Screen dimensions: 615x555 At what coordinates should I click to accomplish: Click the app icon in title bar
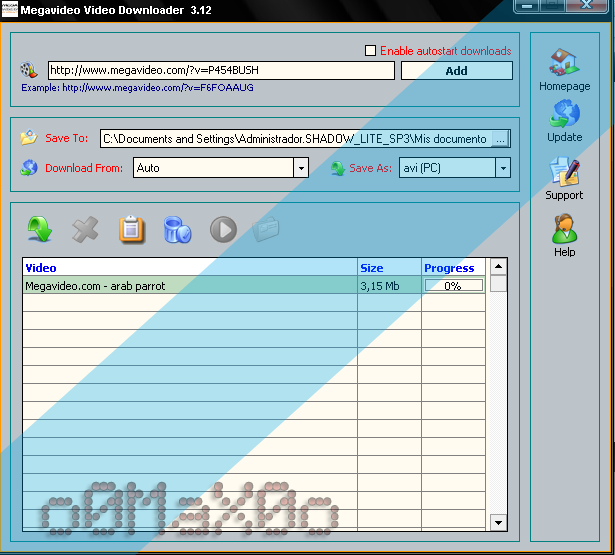[10, 9]
